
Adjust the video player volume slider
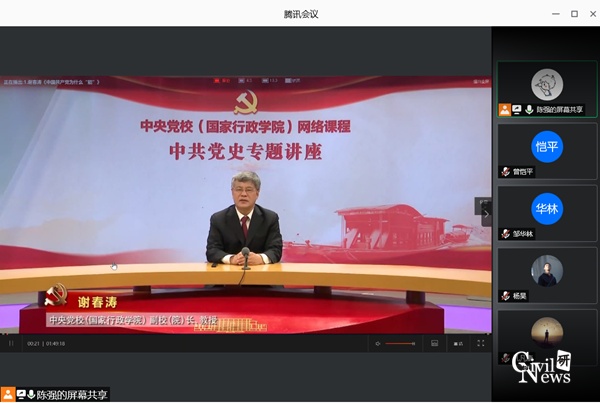(x=401, y=343)
